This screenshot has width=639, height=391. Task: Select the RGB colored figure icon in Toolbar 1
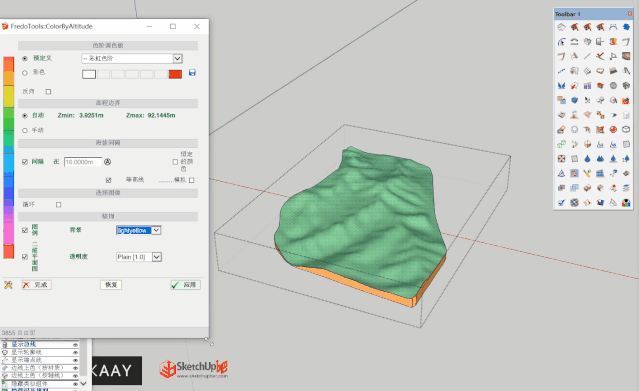click(x=626, y=203)
